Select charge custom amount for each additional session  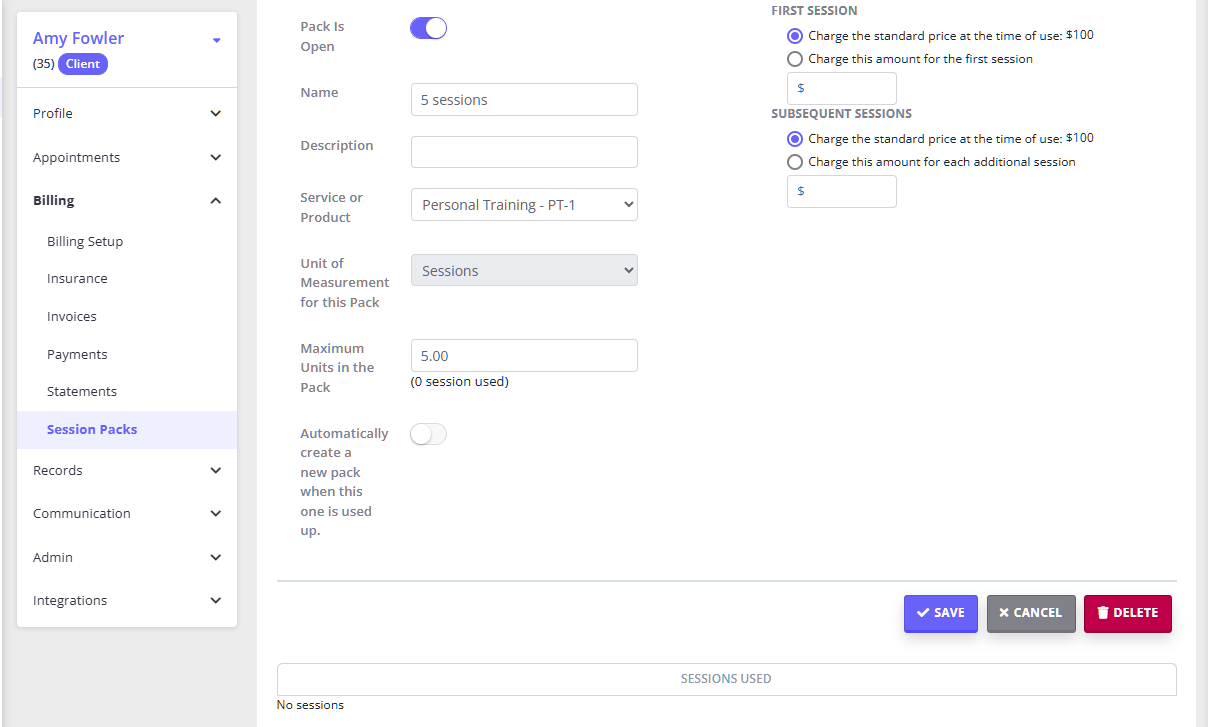795,162
